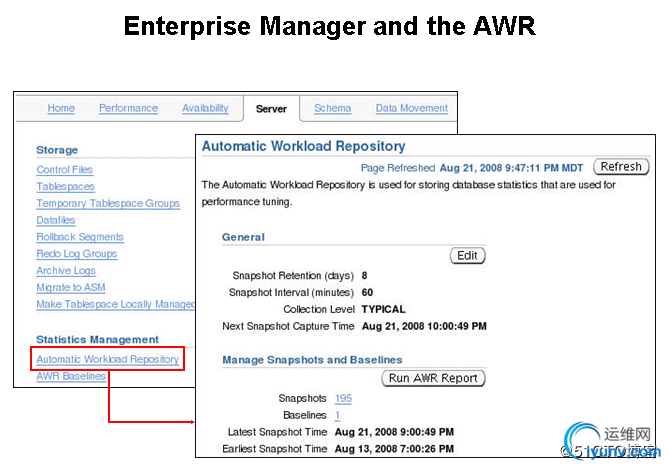Click the Edit button under General
This screenshot has width=667, height=468.
tap(467, 255)
